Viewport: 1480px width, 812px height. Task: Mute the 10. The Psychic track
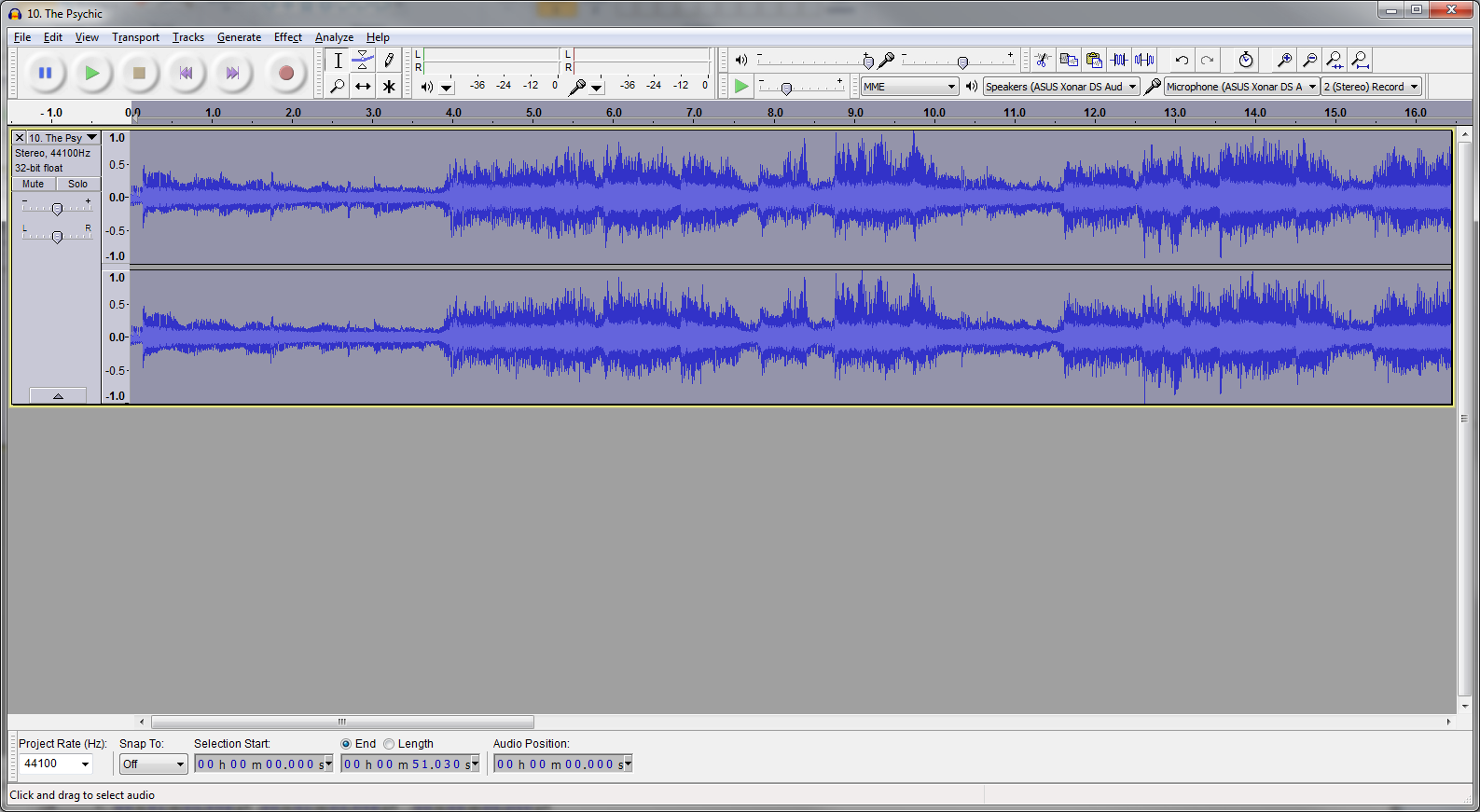(34, 184)
